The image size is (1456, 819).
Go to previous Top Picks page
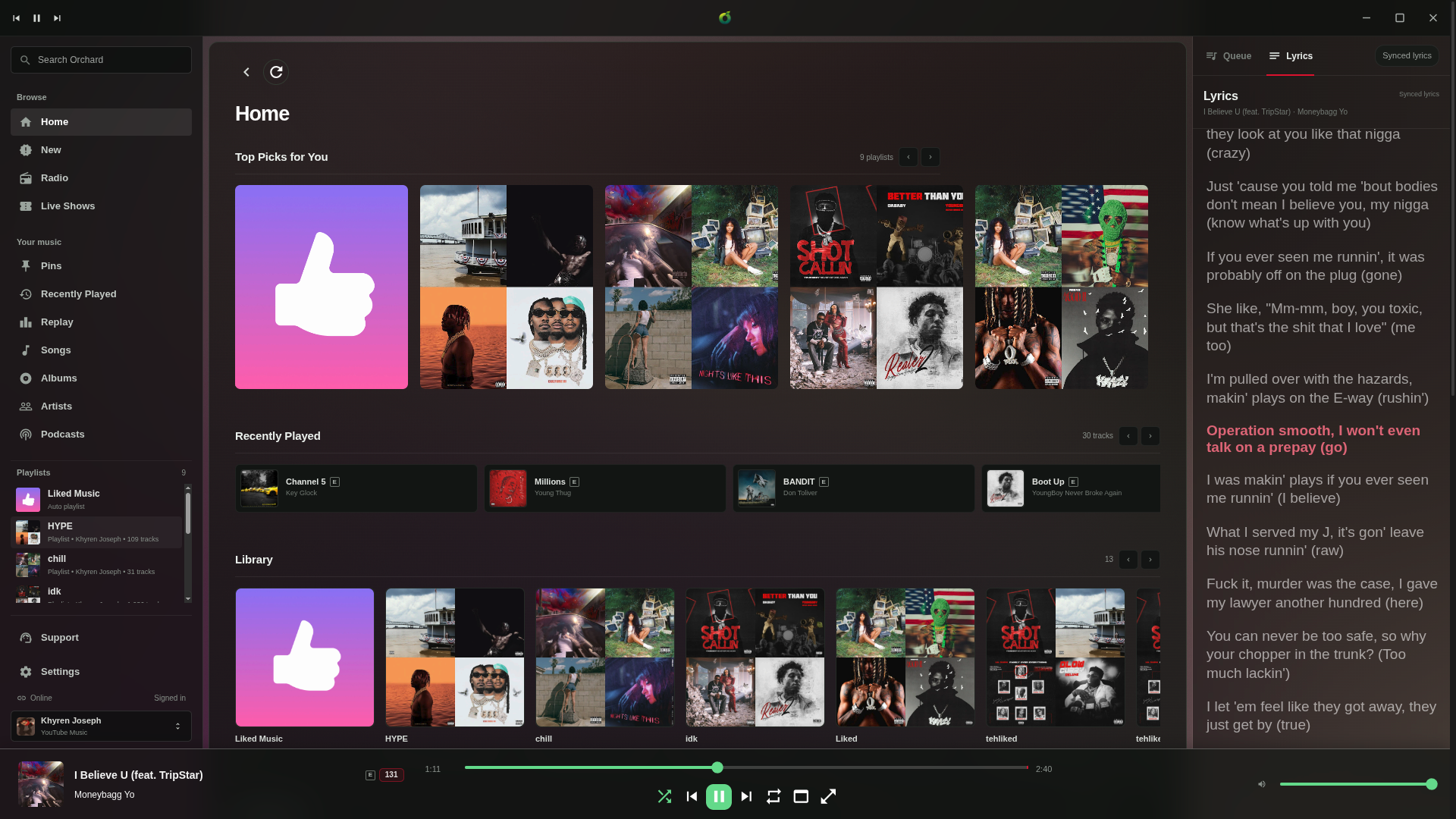[908, 157]
